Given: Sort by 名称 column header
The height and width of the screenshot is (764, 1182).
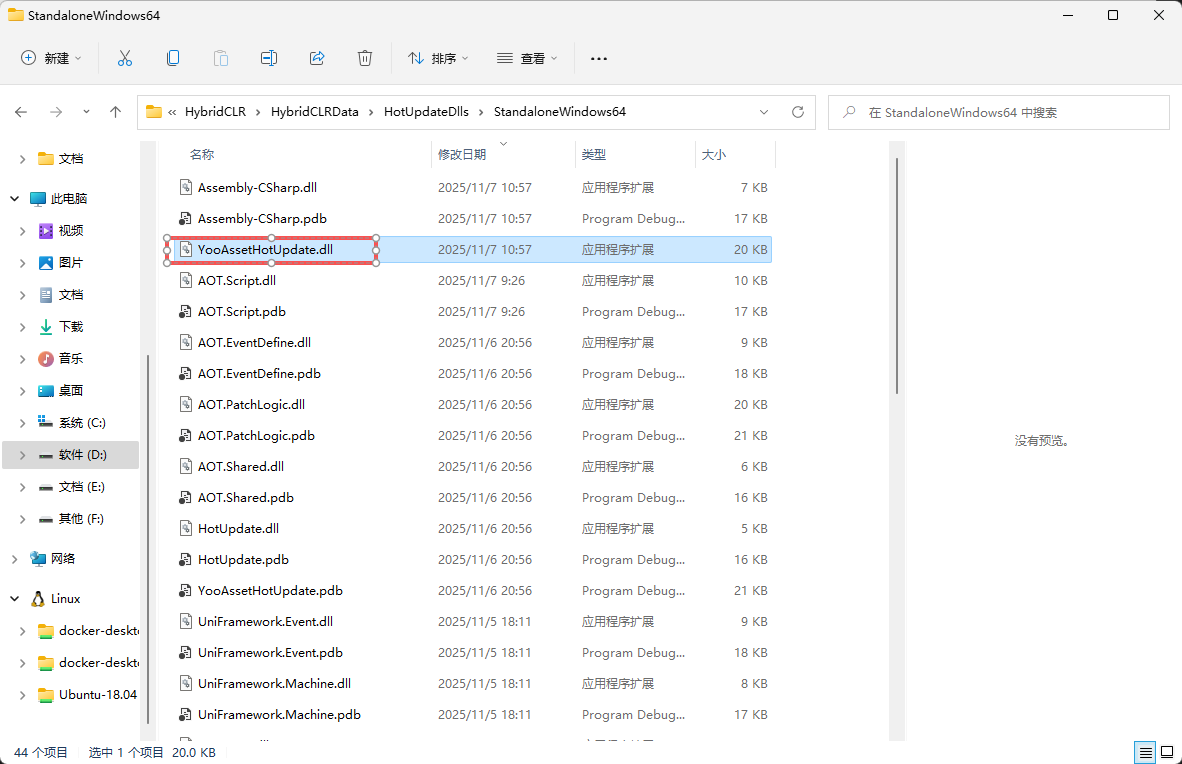Looking at the screenshot, I should point(202,155).
